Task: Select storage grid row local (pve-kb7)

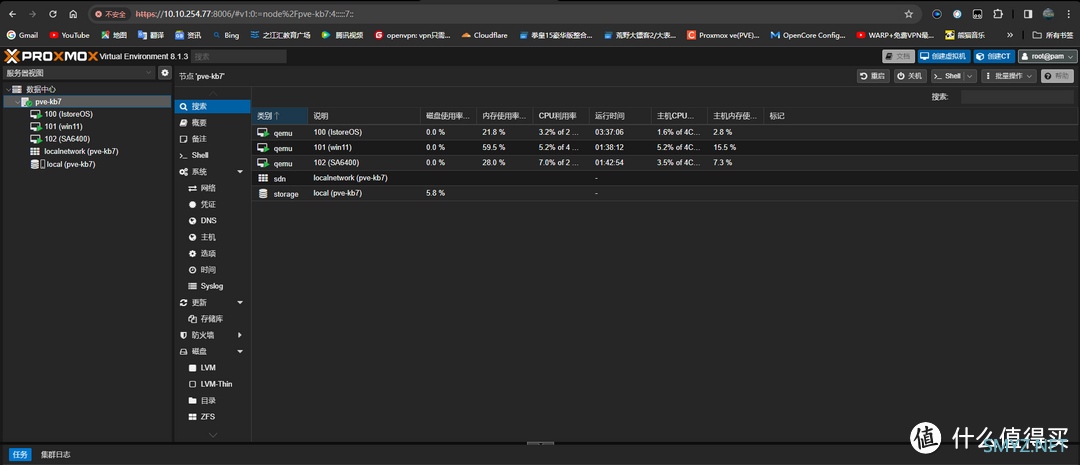Action: pos(663,194)
